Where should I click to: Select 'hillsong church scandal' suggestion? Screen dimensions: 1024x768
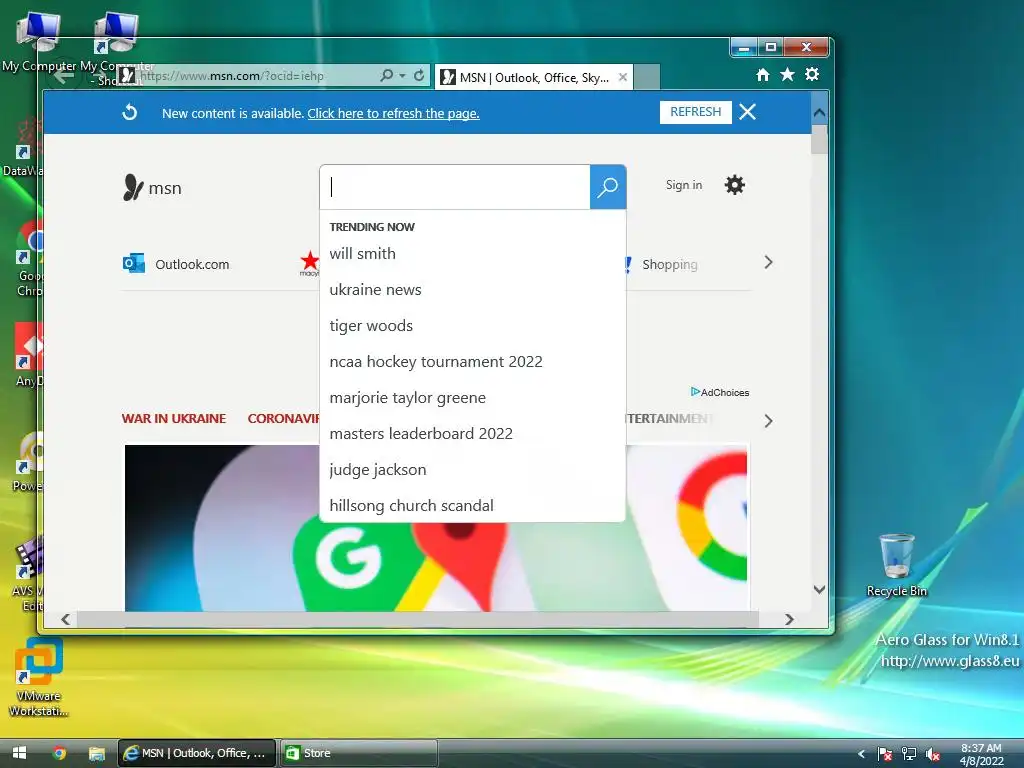(x=472, y=505)
